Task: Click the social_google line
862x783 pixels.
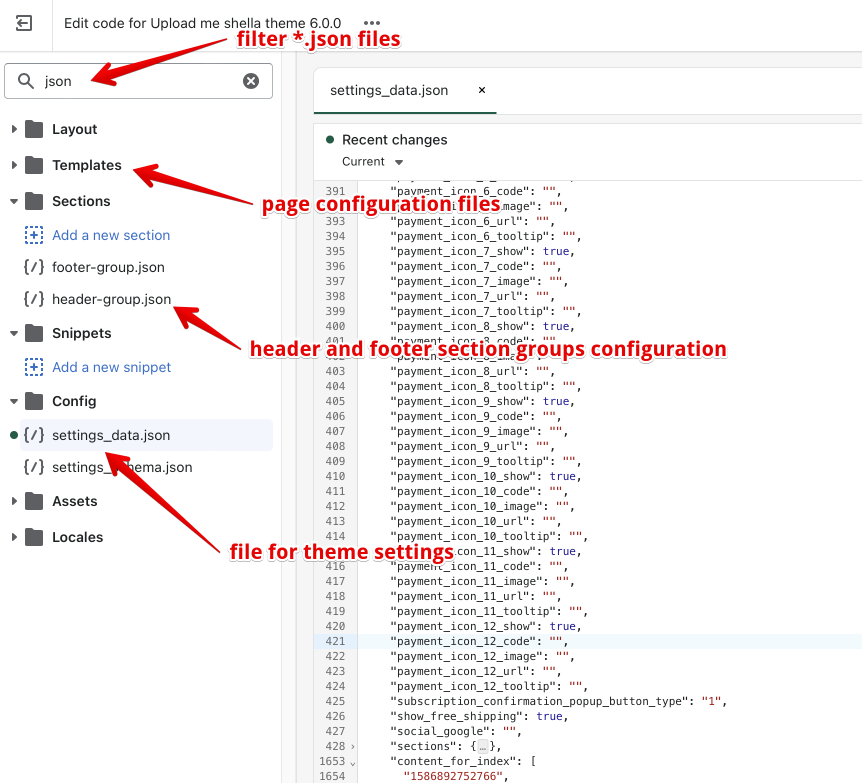Action: pos(455,731)
